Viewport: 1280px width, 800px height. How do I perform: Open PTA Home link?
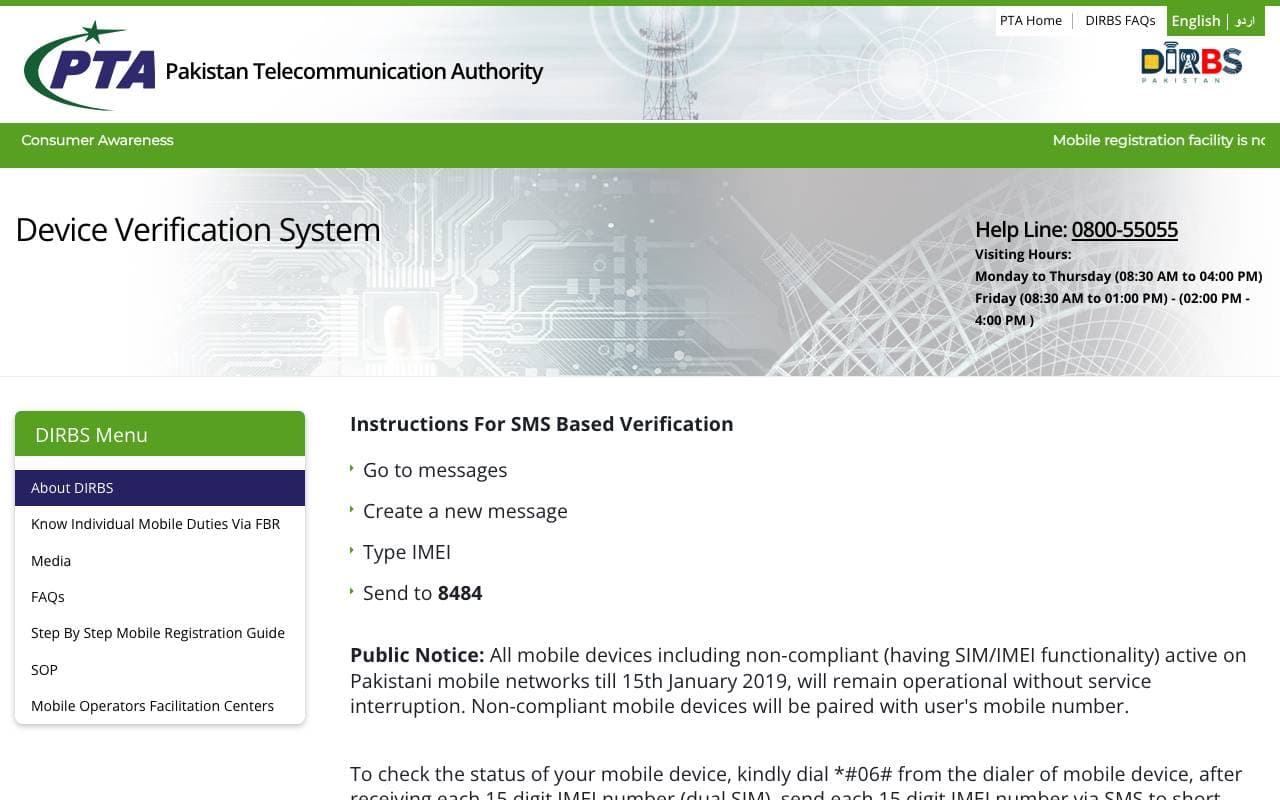1031,20
